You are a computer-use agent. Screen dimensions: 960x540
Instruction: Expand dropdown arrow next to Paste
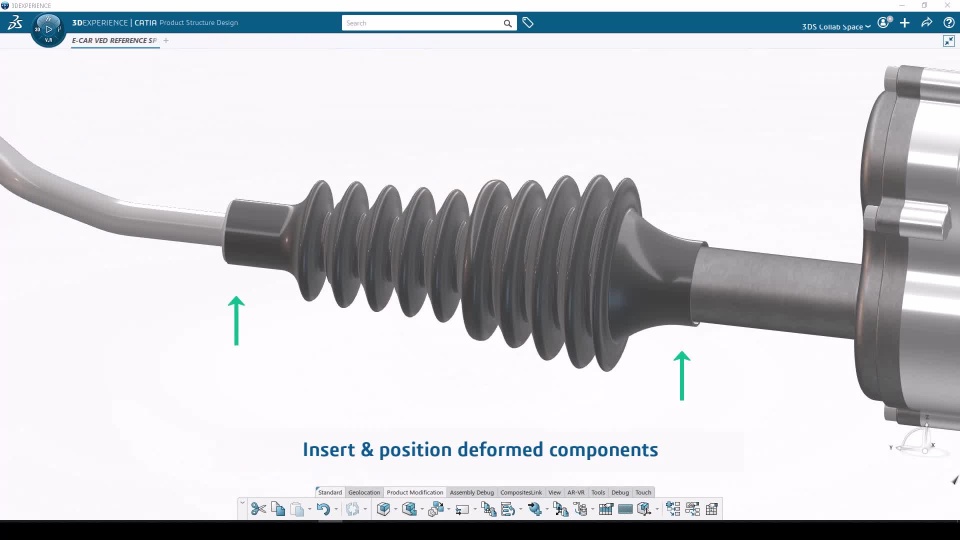pos(309,509)
